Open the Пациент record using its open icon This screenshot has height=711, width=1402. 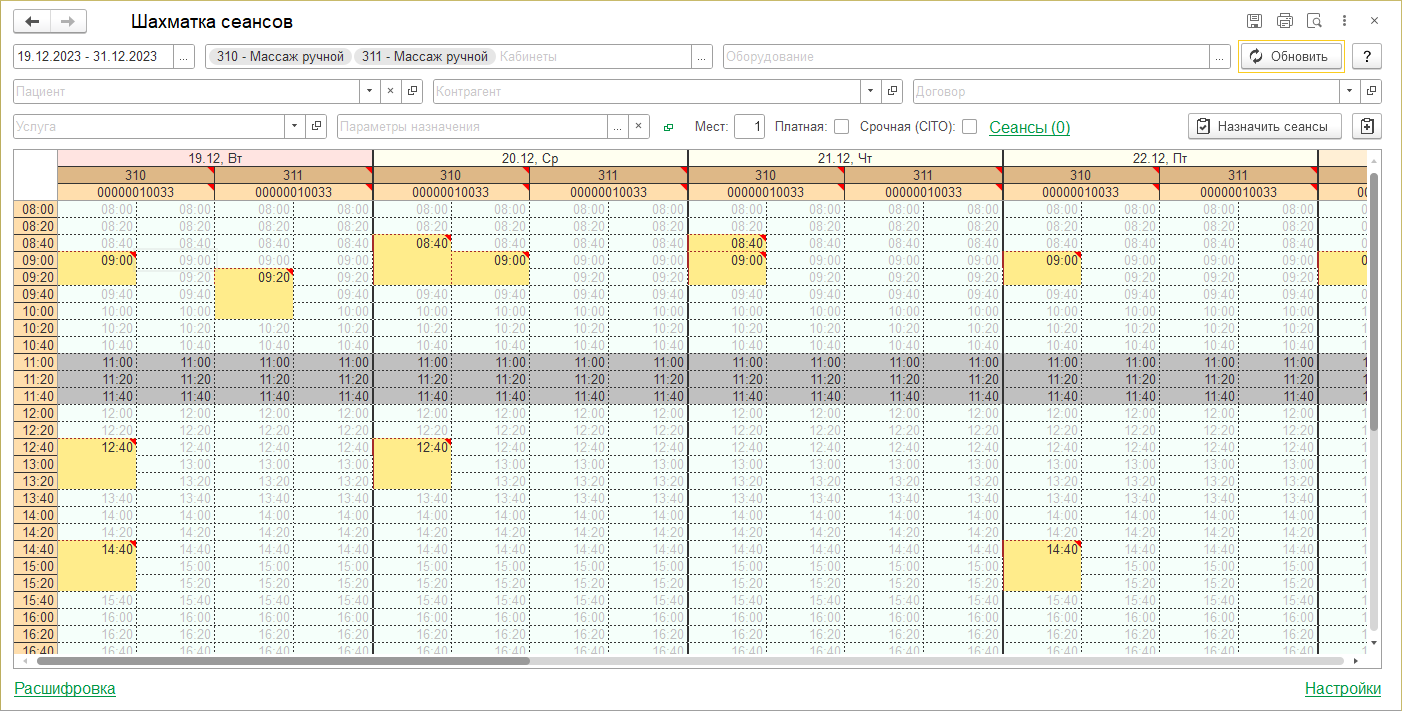pyautogui.click(x=412, y=92)
